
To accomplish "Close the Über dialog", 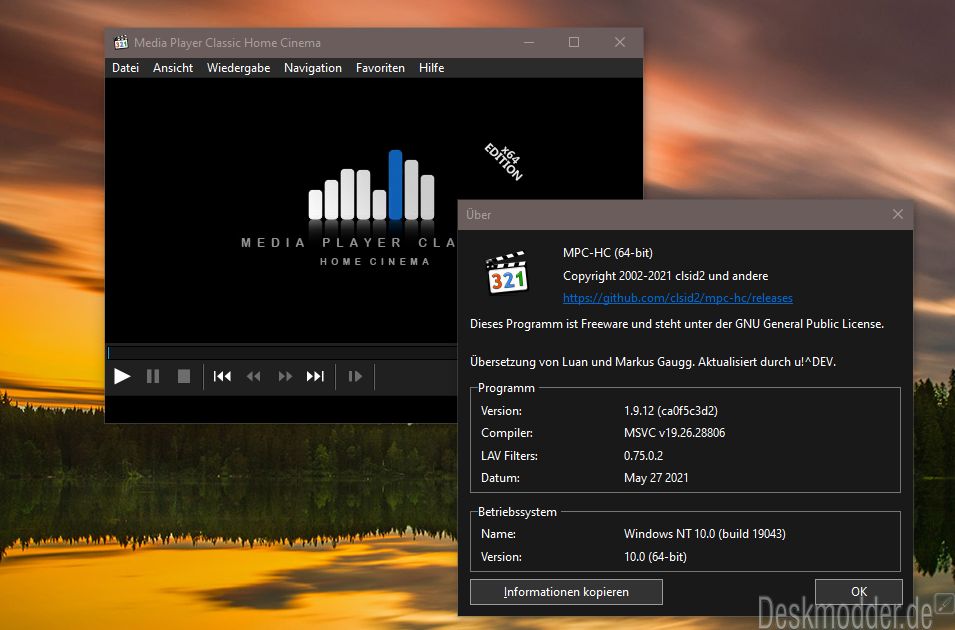I will tap(898, 214).
